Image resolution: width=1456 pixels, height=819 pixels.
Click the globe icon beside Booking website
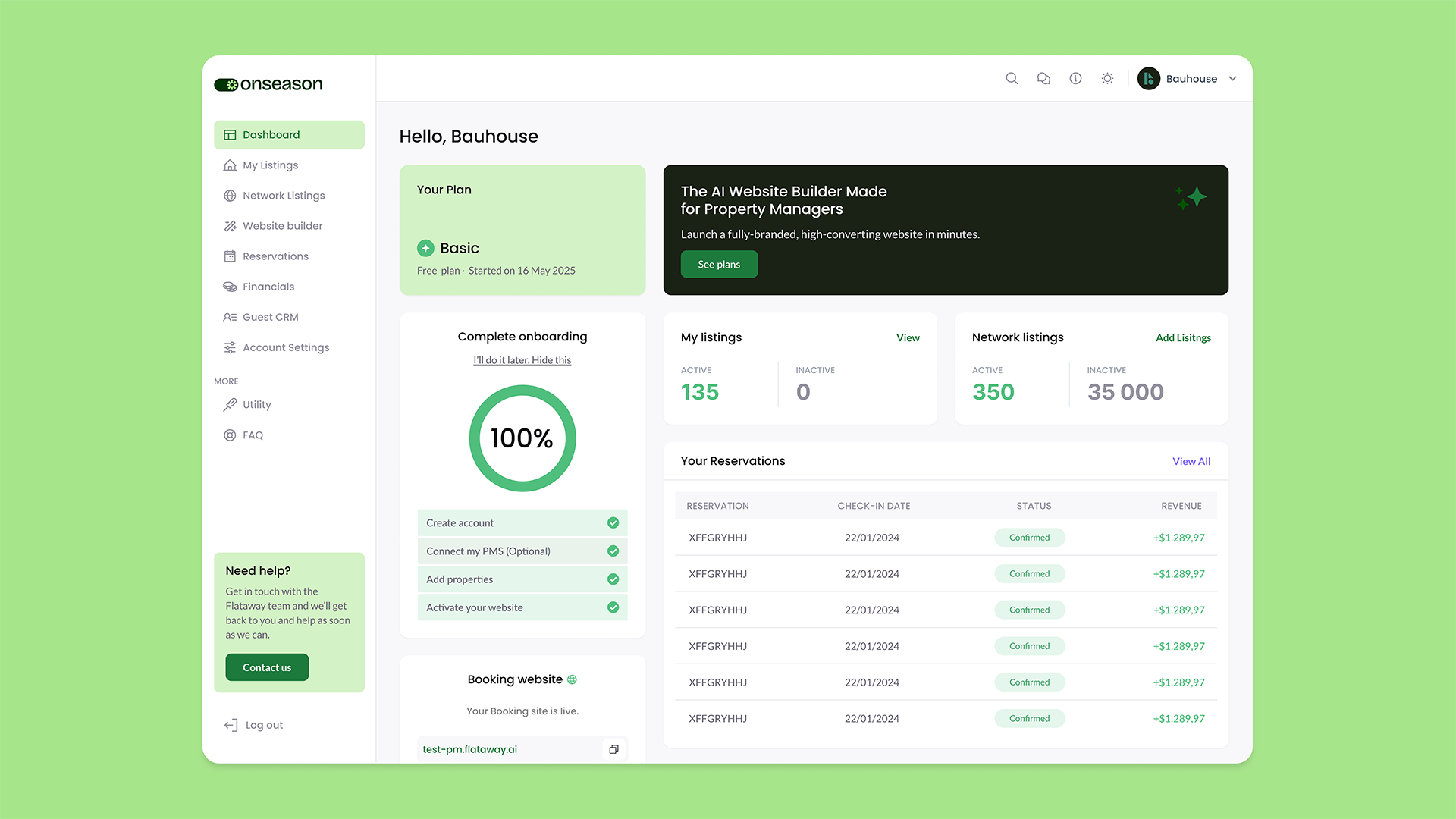pos(573,679)
